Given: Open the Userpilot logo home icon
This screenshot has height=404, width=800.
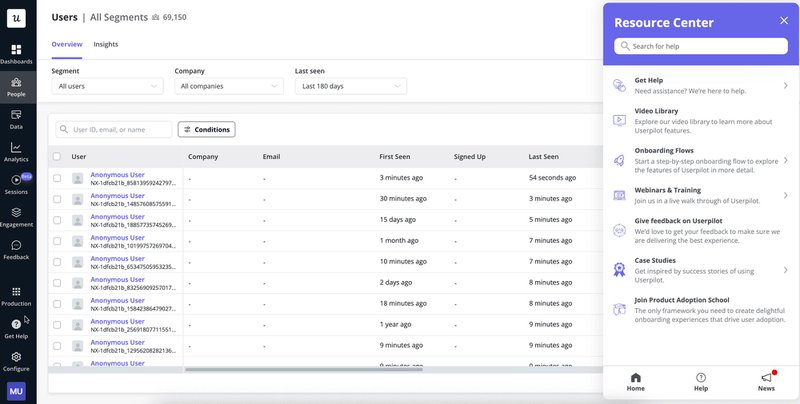Looking at the screenshot, I should [16, 18].
